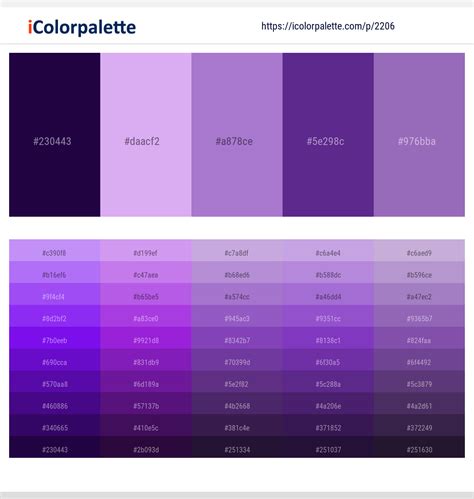The height and width of the screenshot is (499, 474).
Task: Pick the #9921d8 shade cell
Action: click(146, 338)
